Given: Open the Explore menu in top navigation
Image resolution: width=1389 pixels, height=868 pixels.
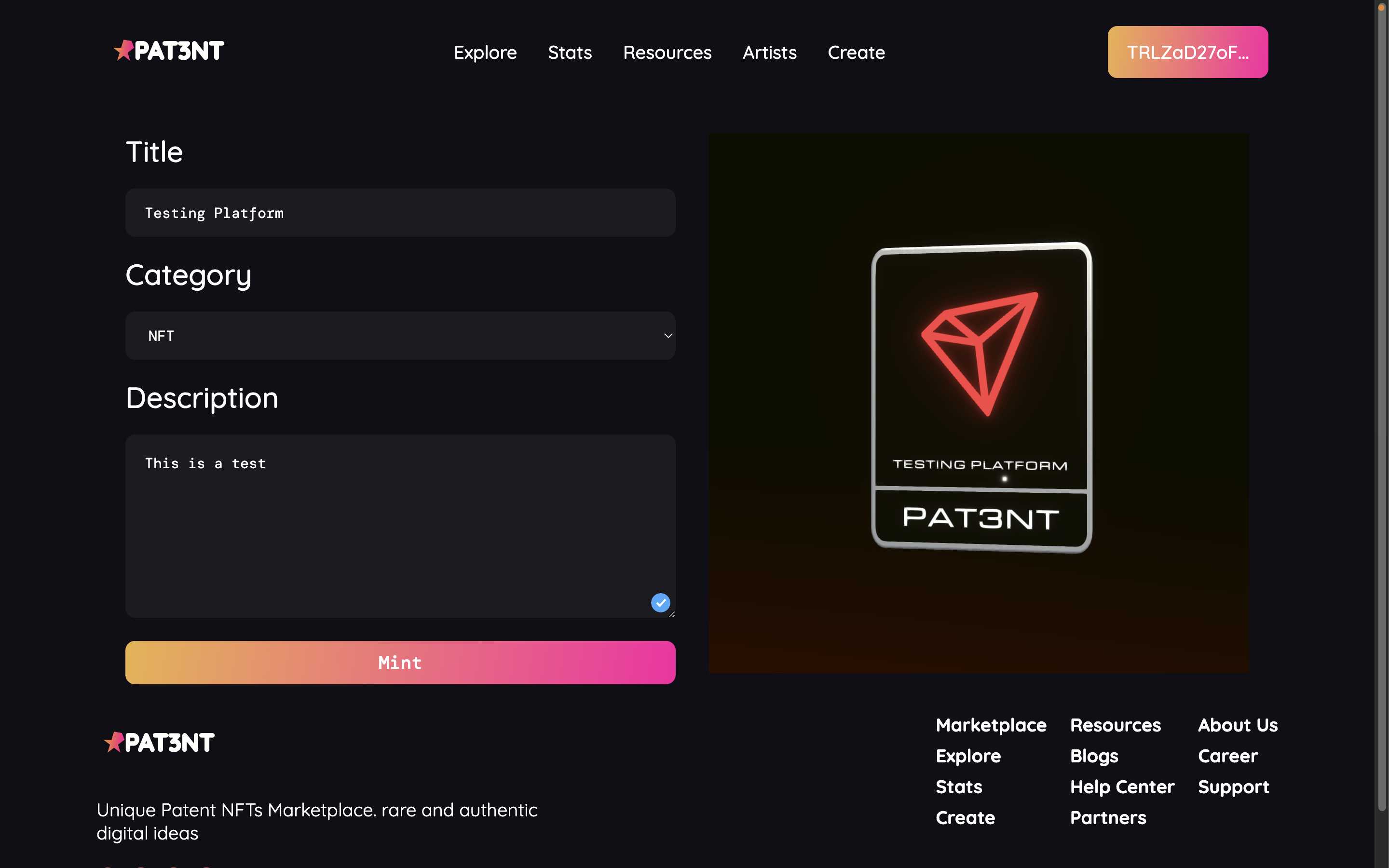Looking at the screenshot, I should click(485, 52).
